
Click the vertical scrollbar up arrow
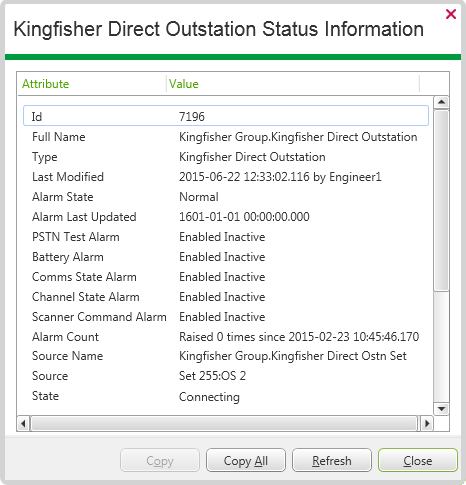coord(441,102)
